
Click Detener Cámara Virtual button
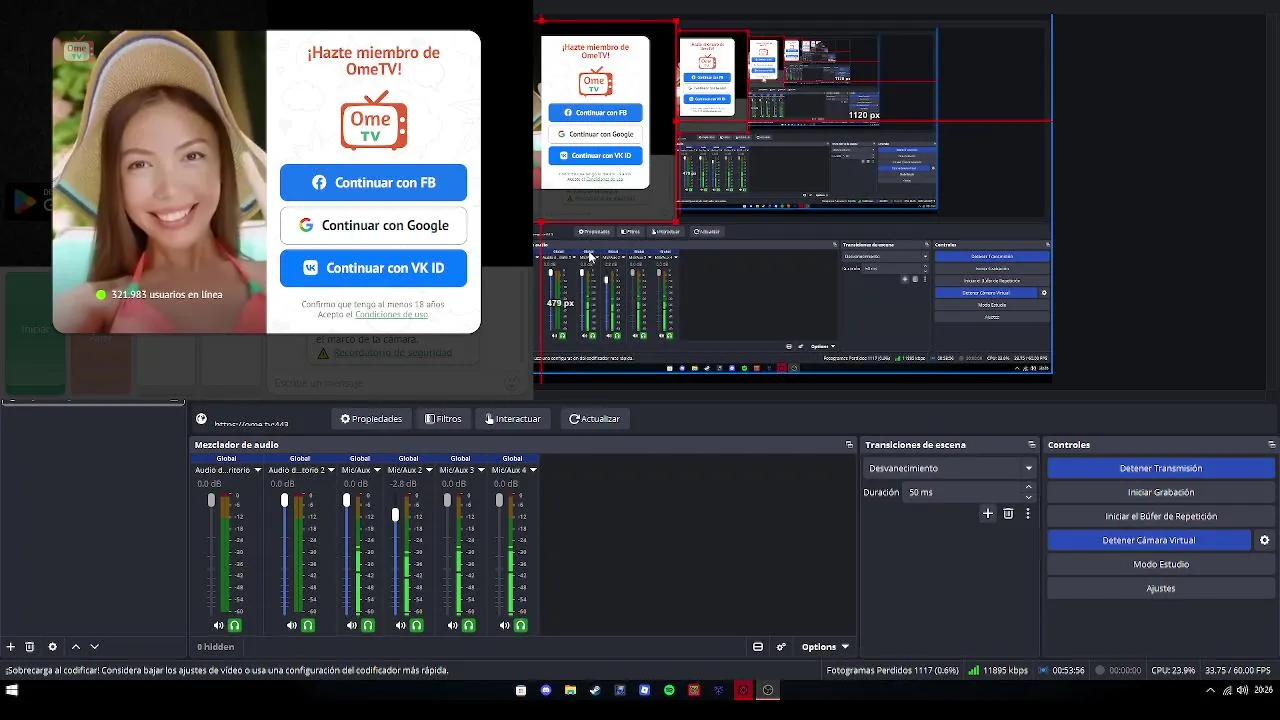point(1149,540)
